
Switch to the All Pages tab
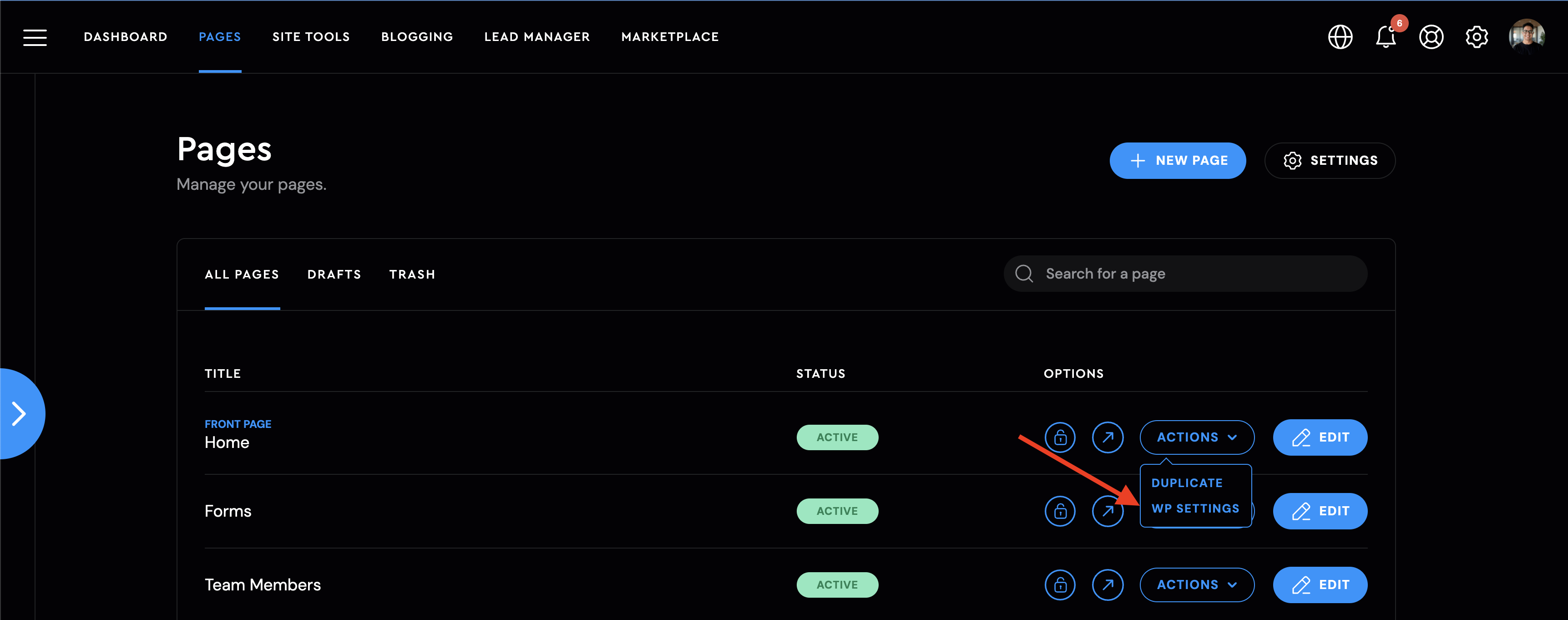(x=242, y=274)
